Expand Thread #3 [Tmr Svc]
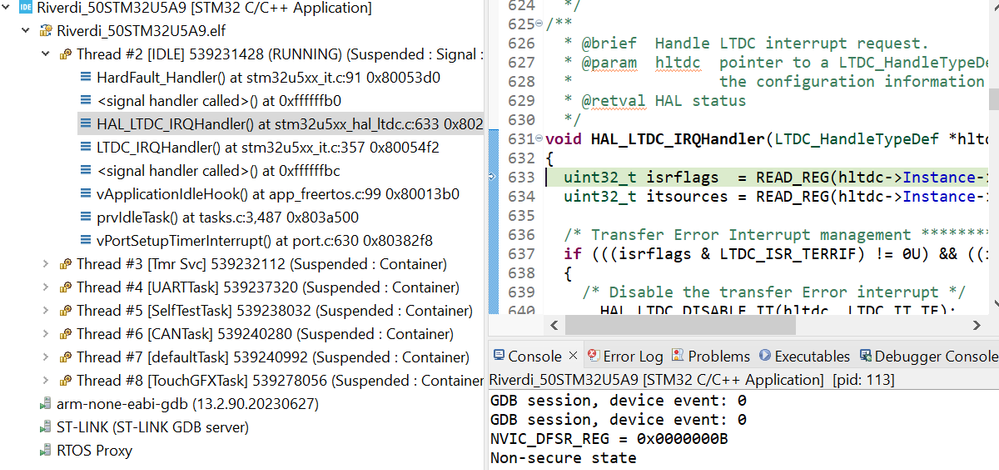999x470 pixels. [45, 264]
